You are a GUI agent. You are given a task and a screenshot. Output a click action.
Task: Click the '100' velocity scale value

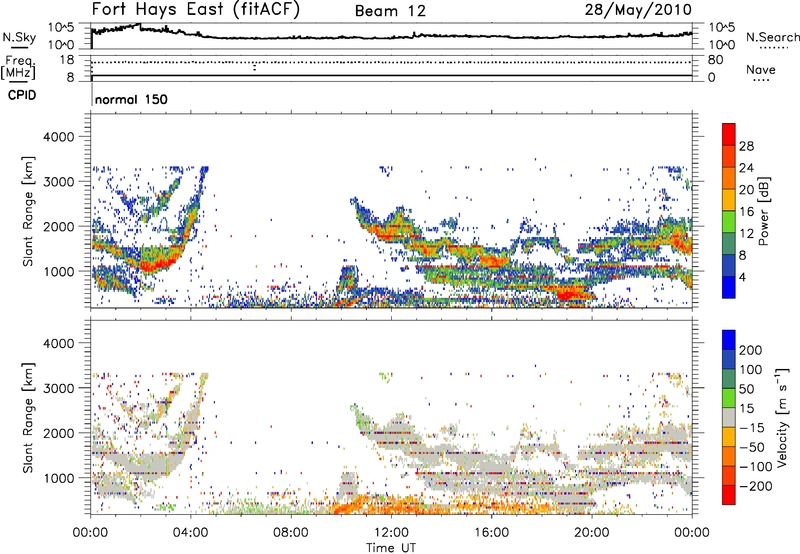(751, 370)
